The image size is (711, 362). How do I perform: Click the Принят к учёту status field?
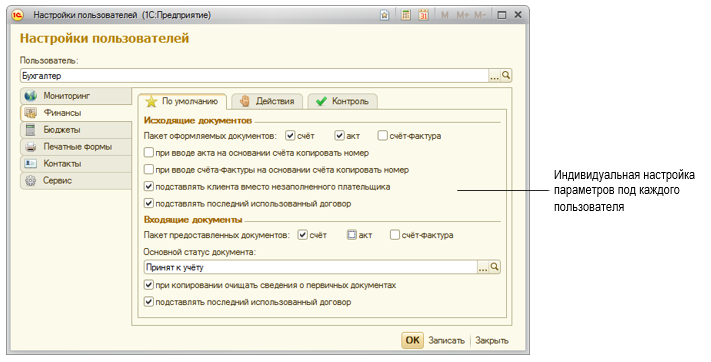pyautogui.click(x=311, y=267)
